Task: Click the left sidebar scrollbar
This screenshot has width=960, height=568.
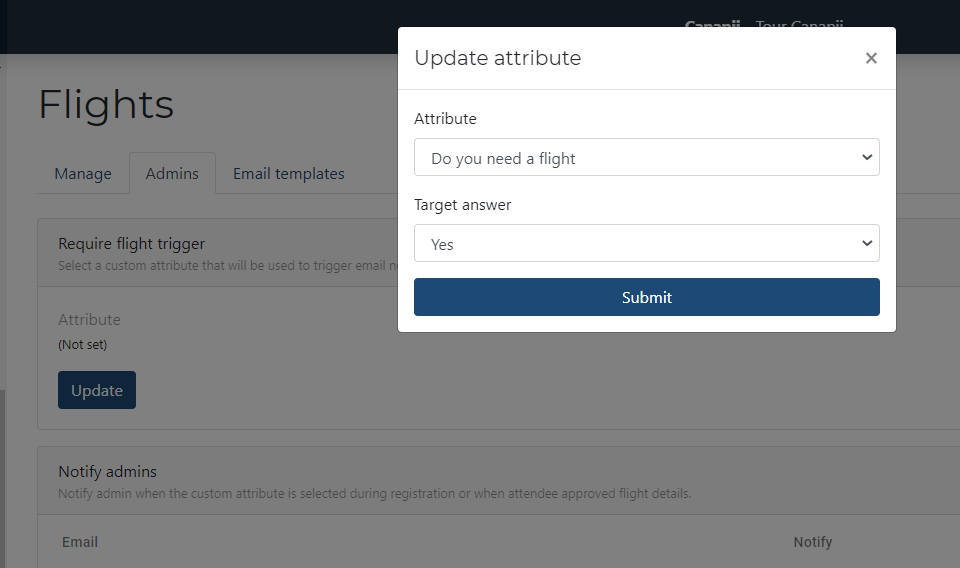Action: tap(2, 470)
